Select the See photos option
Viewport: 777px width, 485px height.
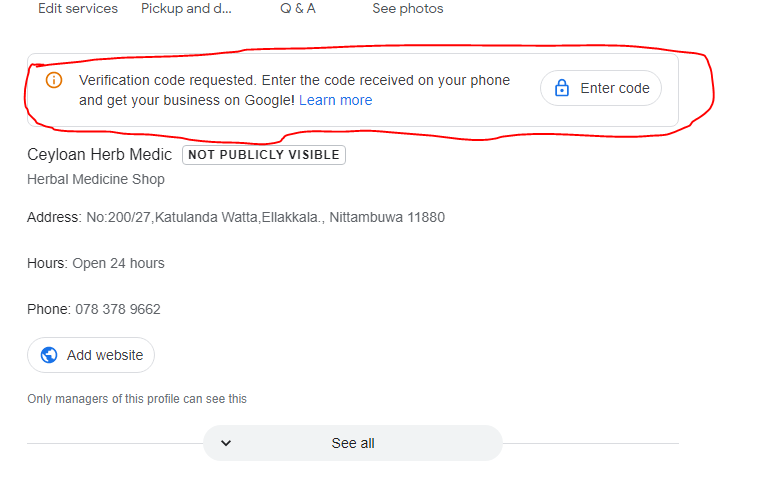[x=408, y=9]
